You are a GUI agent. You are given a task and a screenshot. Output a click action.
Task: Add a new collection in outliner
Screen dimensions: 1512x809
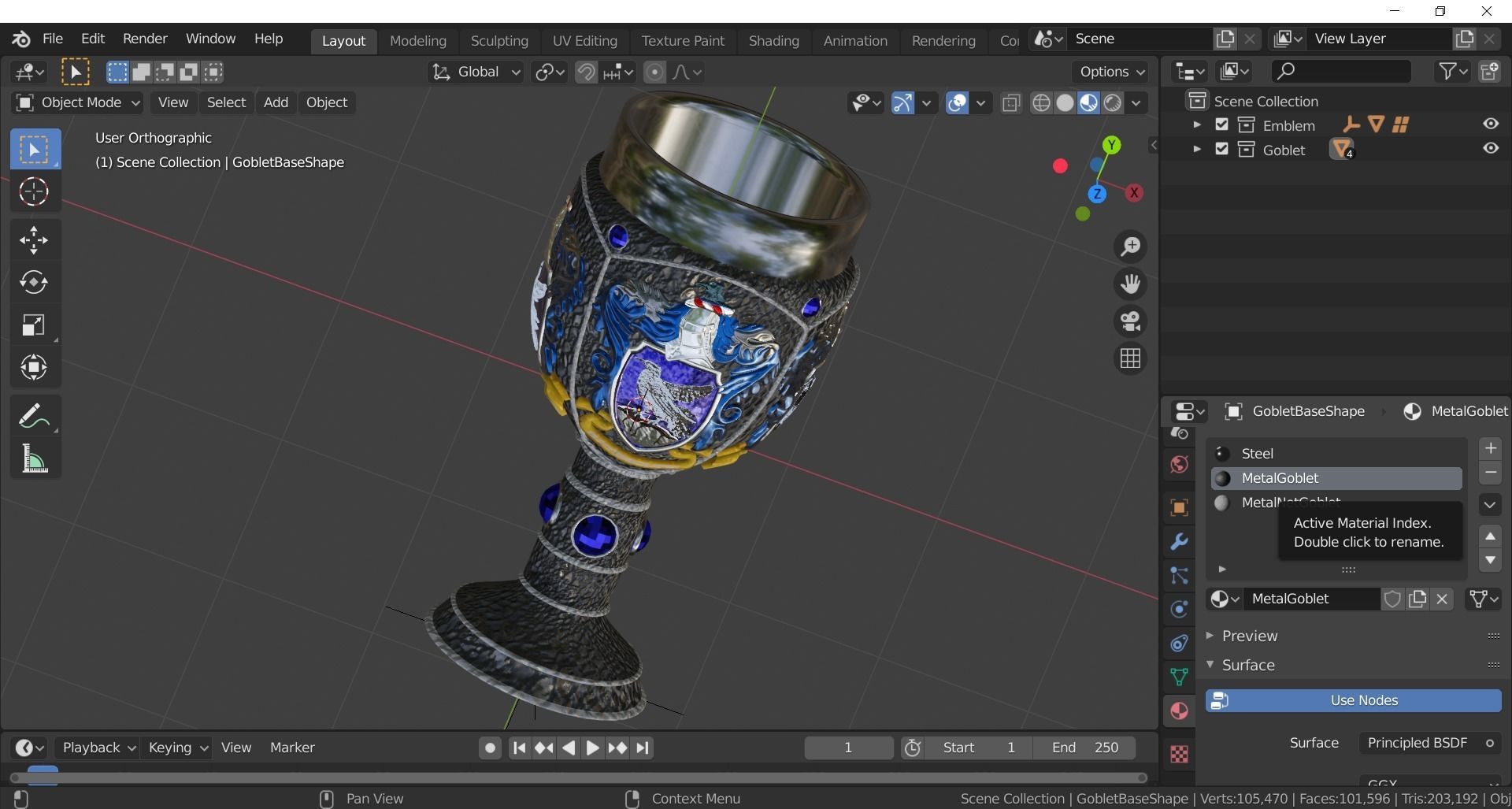(1489, 71)
